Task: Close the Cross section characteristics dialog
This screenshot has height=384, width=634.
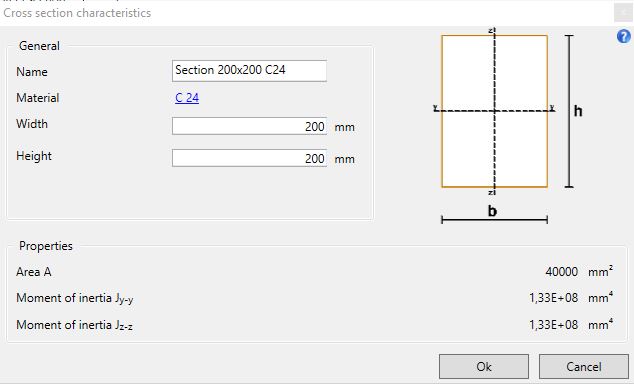Action: coord(623,13)
